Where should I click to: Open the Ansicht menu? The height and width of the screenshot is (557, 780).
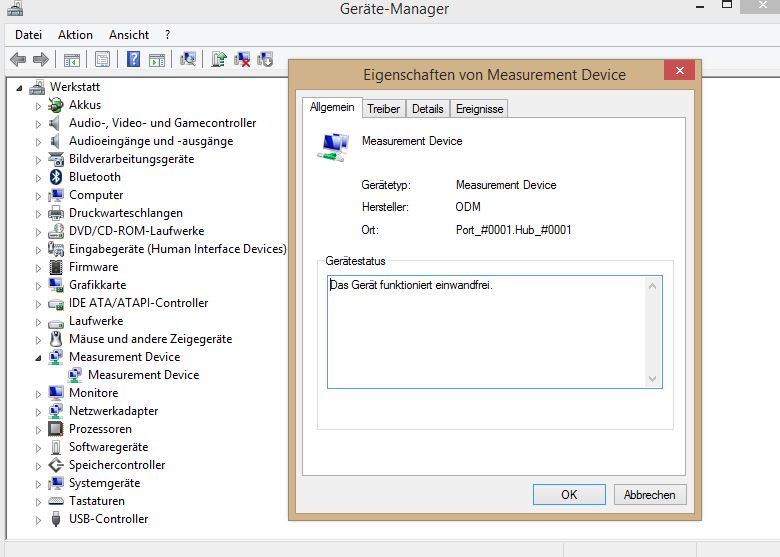tap(129, 35)
